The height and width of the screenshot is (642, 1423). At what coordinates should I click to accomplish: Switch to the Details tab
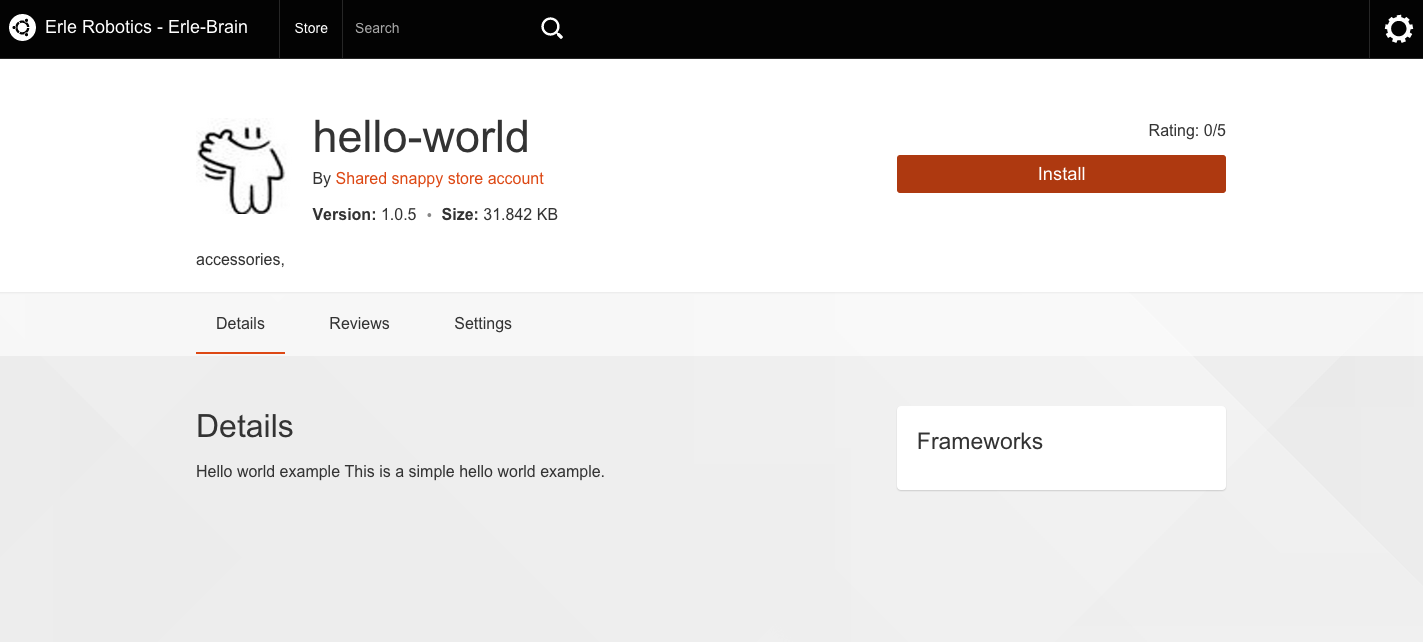click(x=240, y=323)
